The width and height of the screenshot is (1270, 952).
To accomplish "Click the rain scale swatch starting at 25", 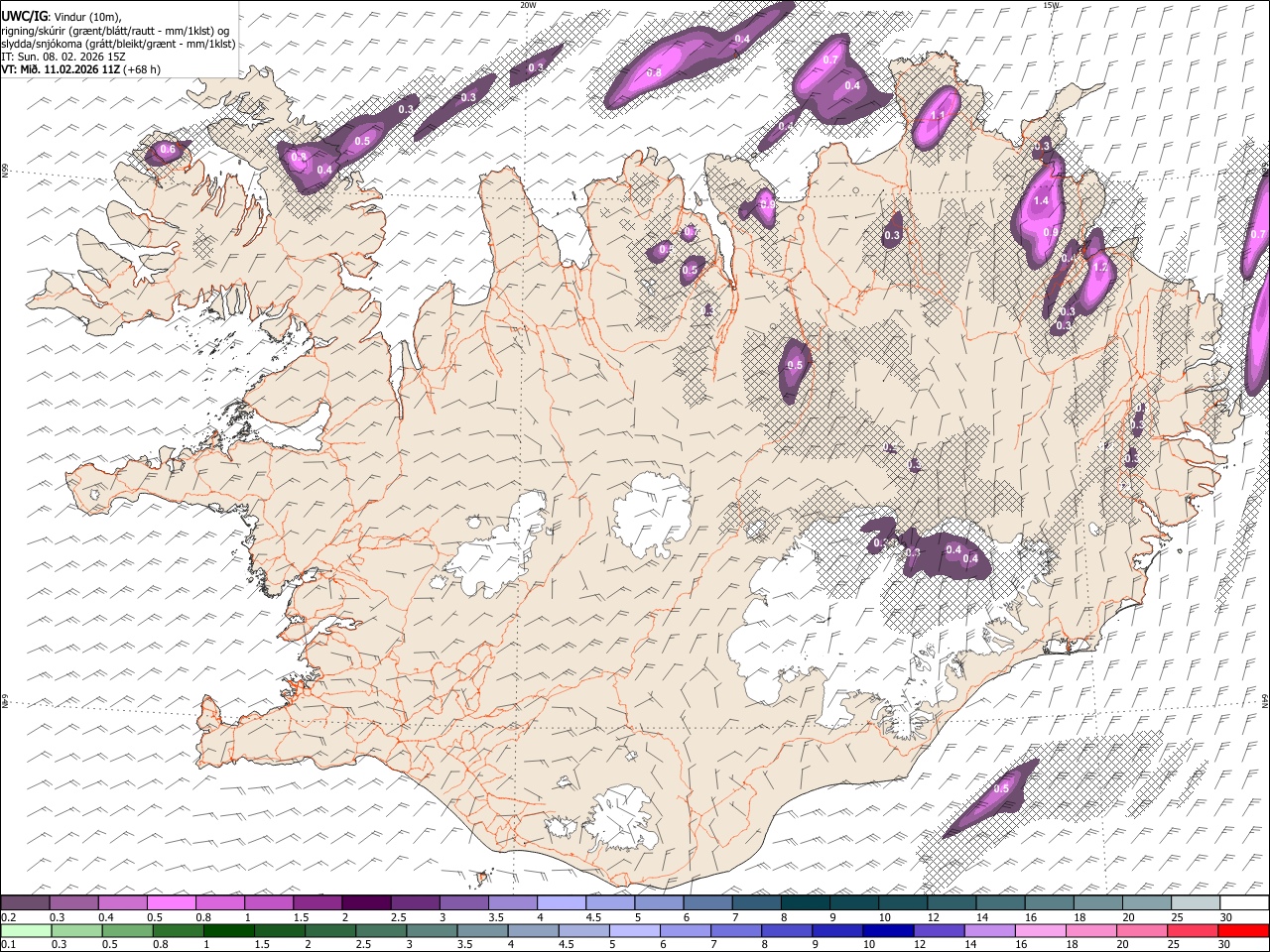I will pyautogui.click(x=1192, y=930).
